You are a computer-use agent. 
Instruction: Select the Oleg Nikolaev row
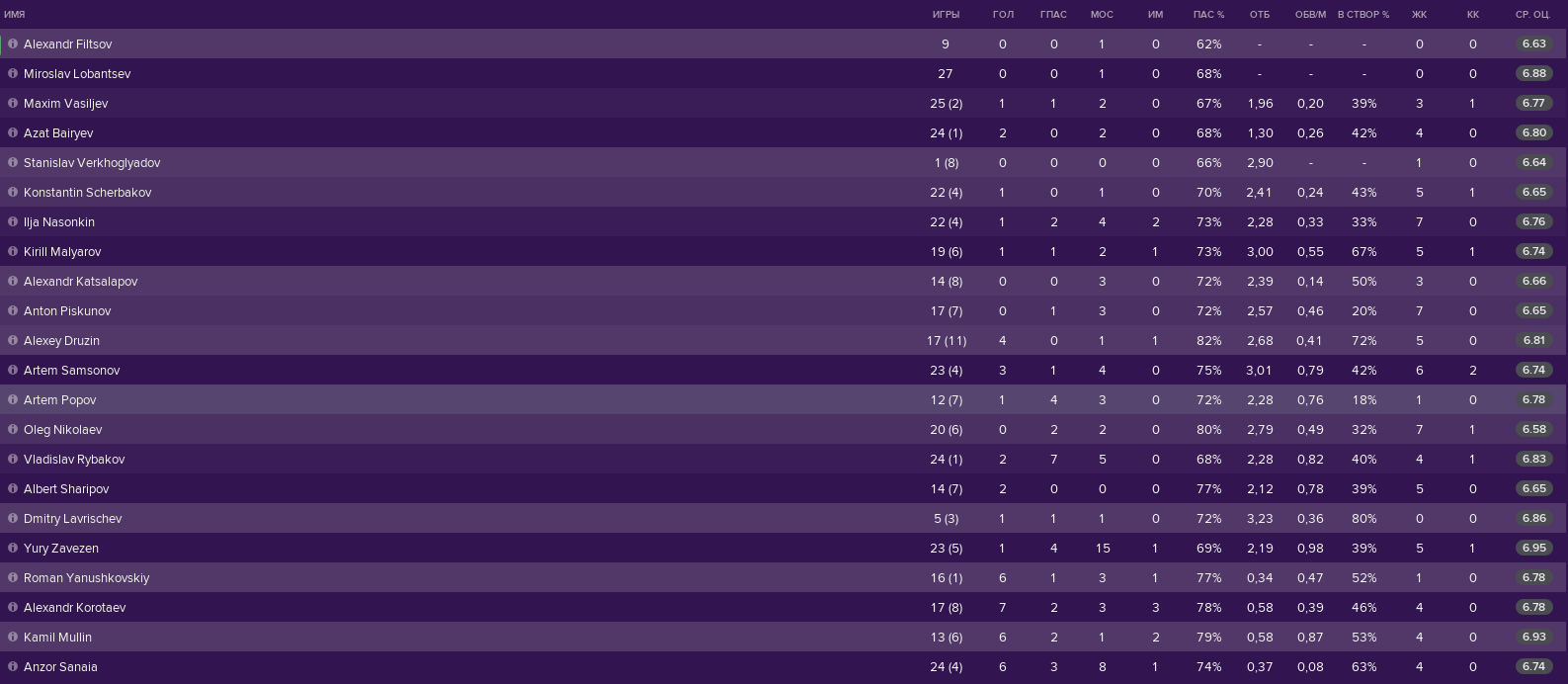pyautogui.click(x=784, y=430)
